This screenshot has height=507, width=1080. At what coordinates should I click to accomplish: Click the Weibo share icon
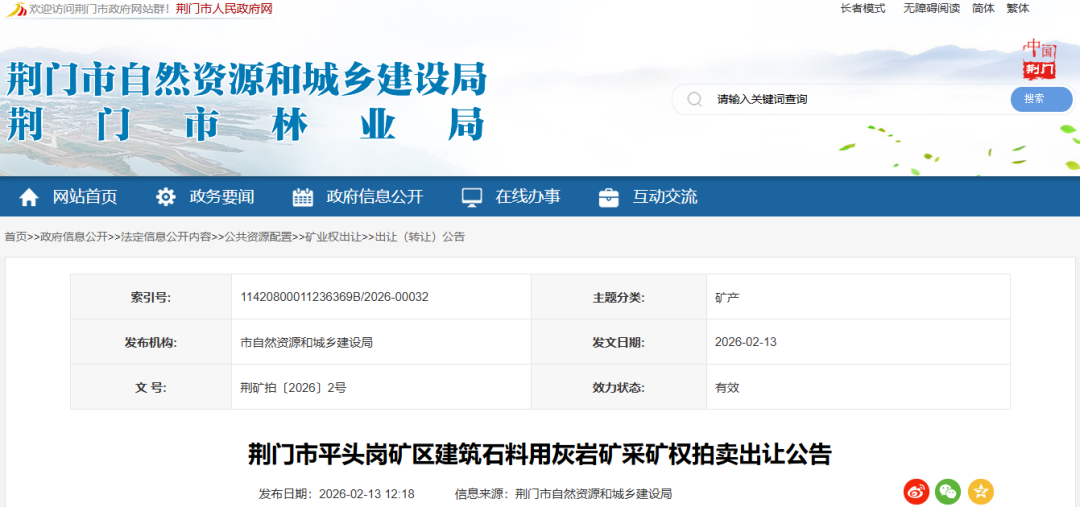[916, 491]
